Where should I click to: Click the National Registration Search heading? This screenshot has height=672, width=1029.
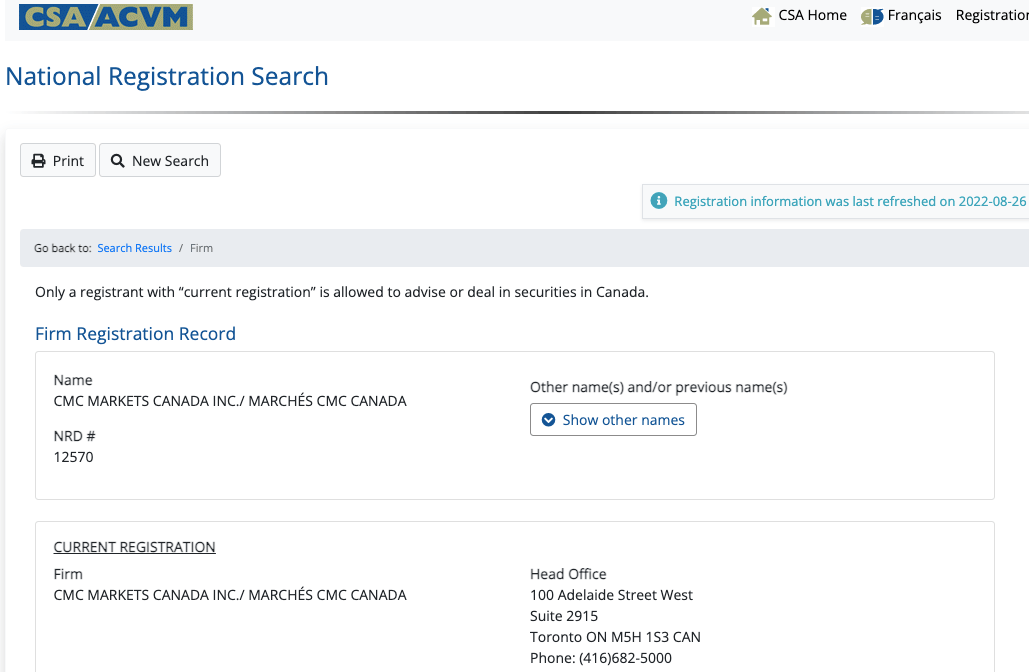click(167, 76)
